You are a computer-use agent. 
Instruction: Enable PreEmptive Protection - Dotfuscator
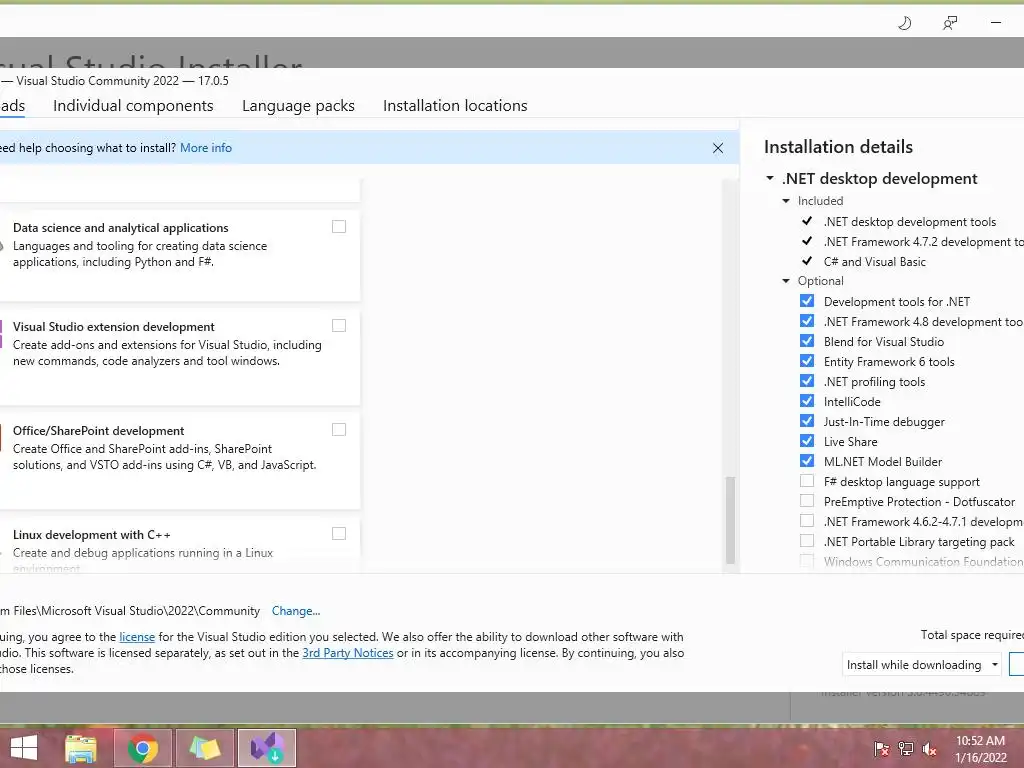coord(807,501)
